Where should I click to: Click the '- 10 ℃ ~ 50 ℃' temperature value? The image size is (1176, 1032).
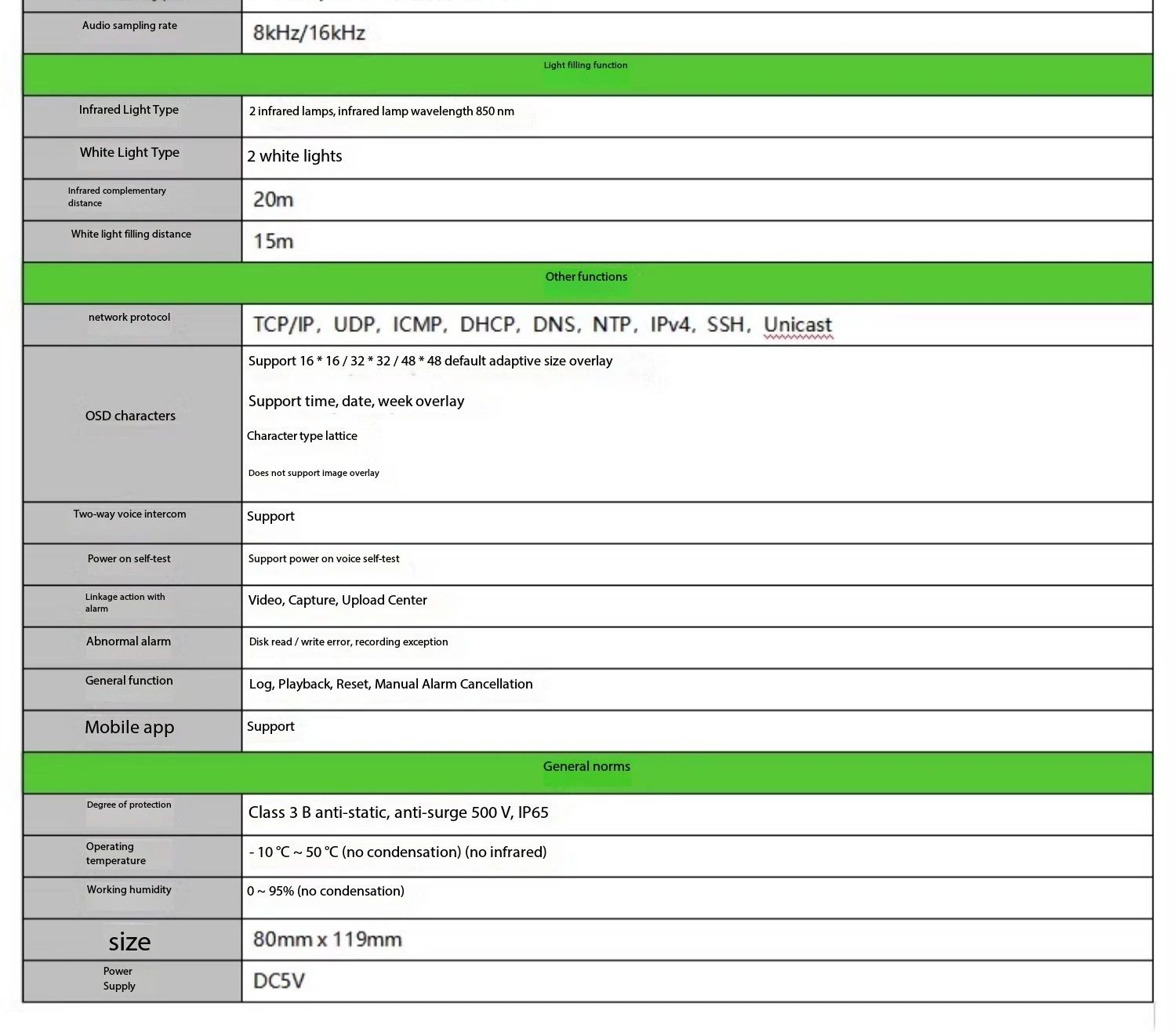pos(397,852)
